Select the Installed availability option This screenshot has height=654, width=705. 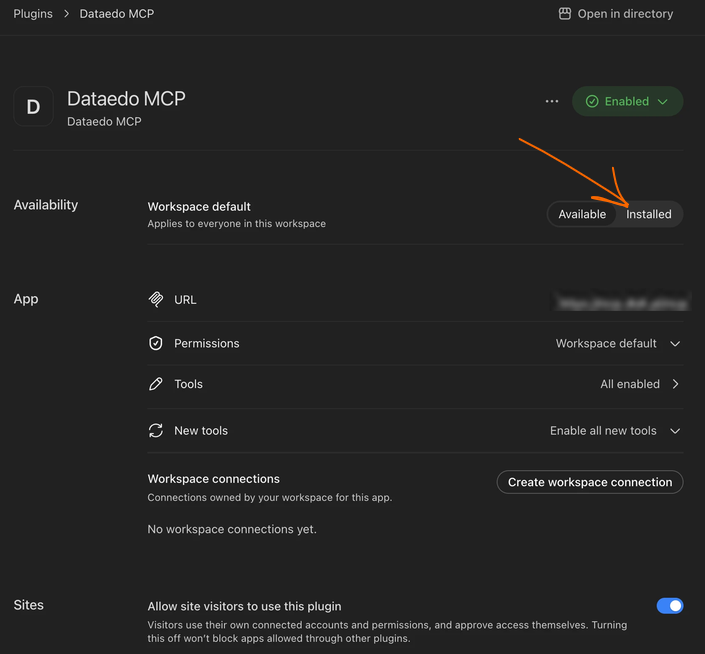pos(649,214)
